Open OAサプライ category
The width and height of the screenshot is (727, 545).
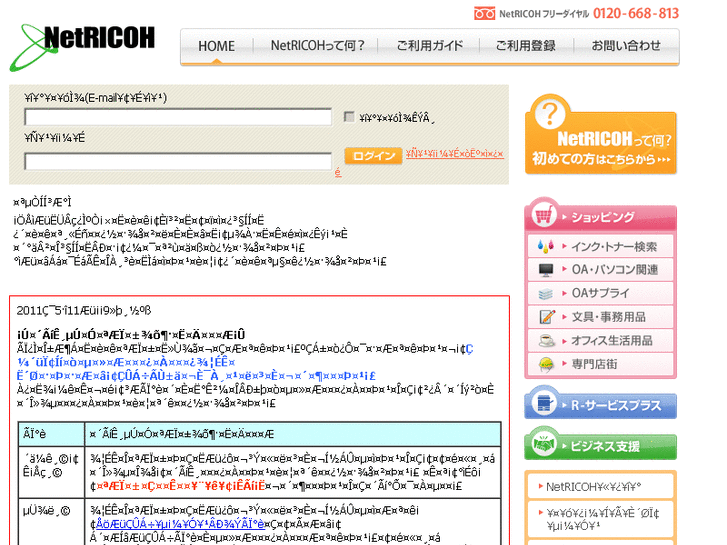[601, 294]
